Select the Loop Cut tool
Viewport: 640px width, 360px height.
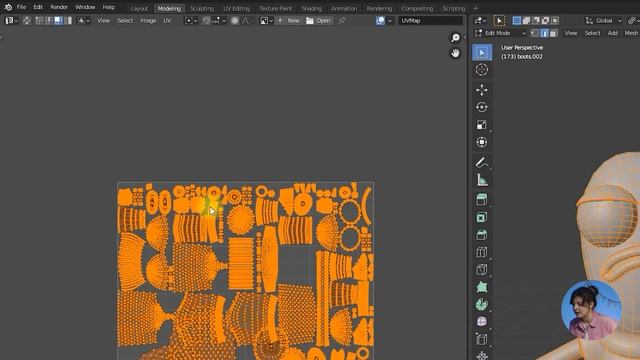click(x=482, y=252)
